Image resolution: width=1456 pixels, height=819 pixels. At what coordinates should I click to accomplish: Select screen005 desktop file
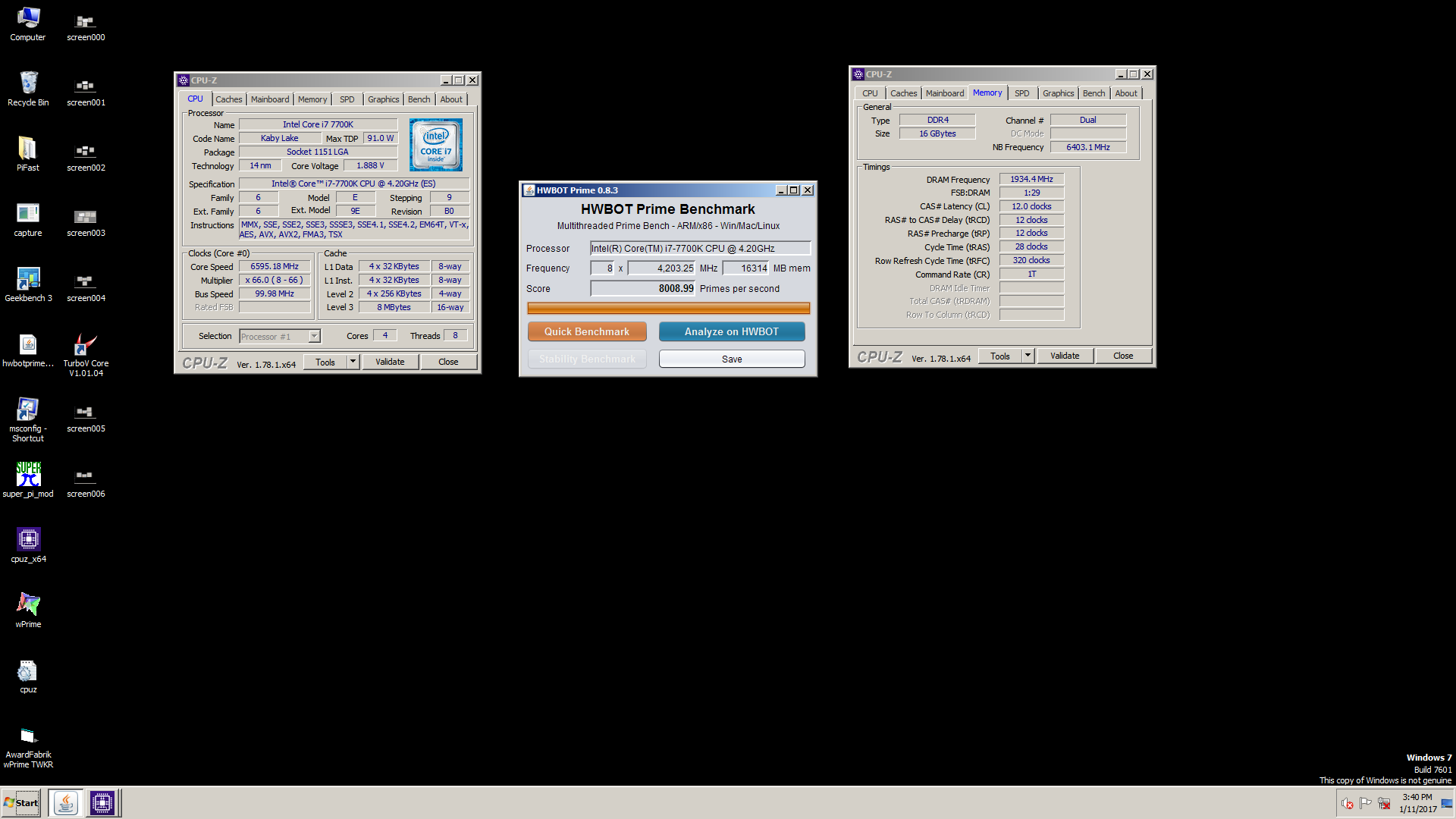[86, 418]
